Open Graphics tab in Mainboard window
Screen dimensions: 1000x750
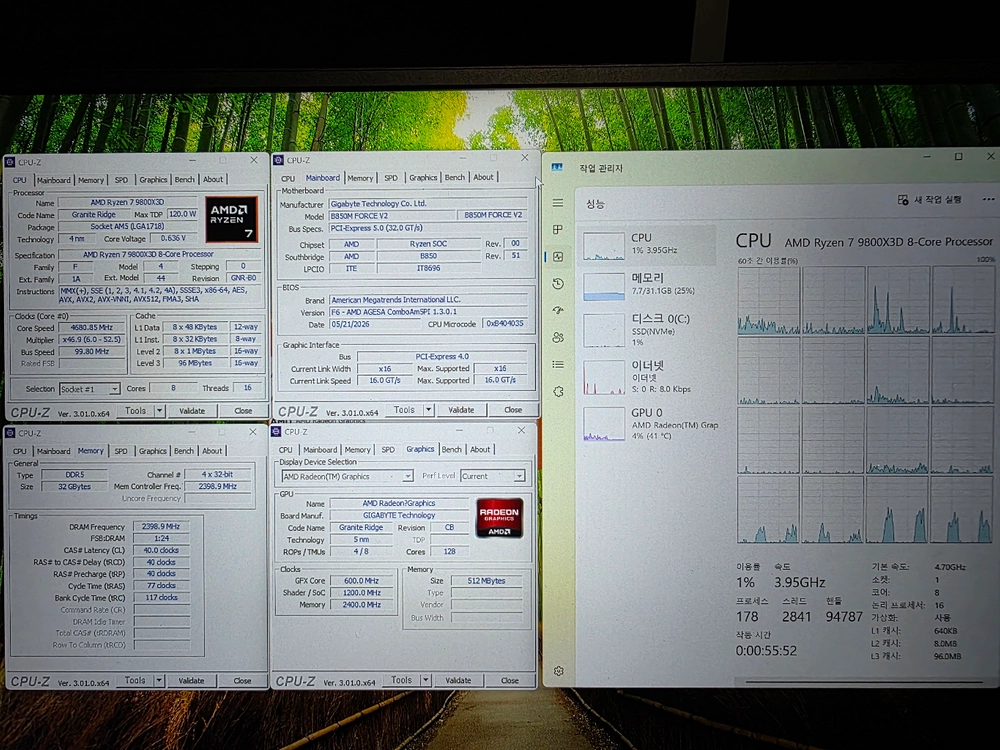[423, 178]
